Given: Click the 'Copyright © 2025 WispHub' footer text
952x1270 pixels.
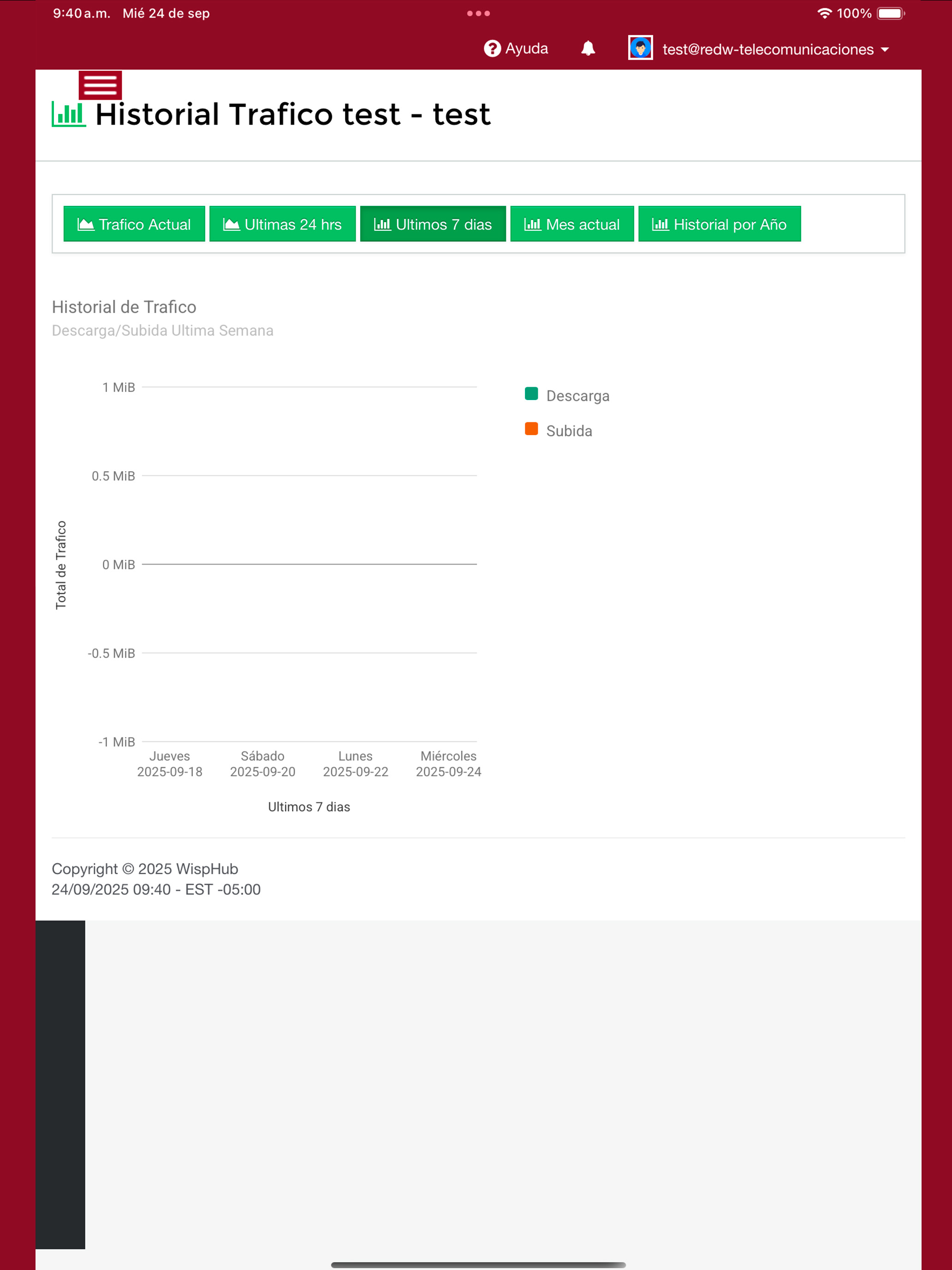Looking at the screenshot, I should click(145, 869).
